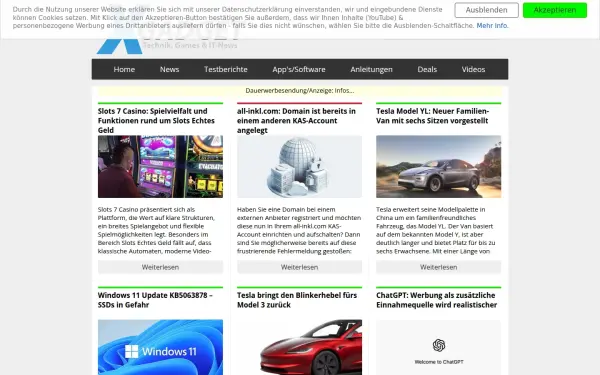600x375 pixels.
Task: Go to the News menu item
Action: click(x=170, y=69)
